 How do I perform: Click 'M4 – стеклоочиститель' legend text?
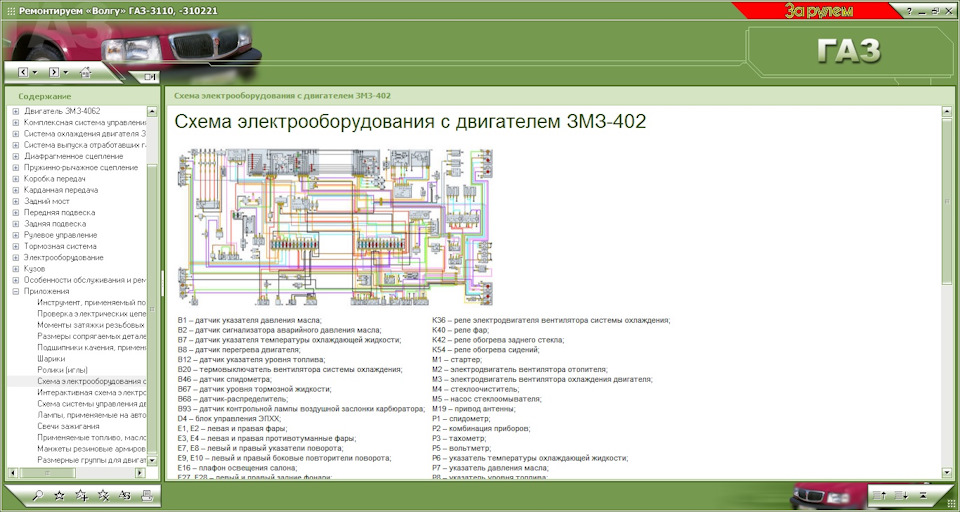pos(476,390)
